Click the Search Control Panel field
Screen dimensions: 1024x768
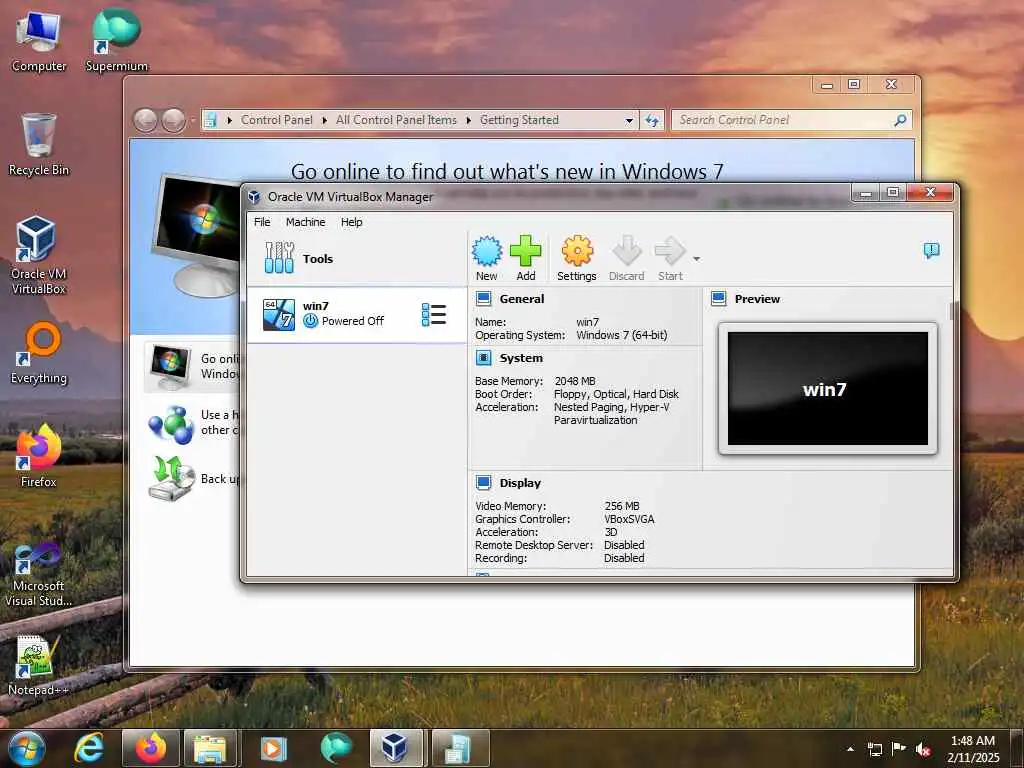[x=782, y=120]
